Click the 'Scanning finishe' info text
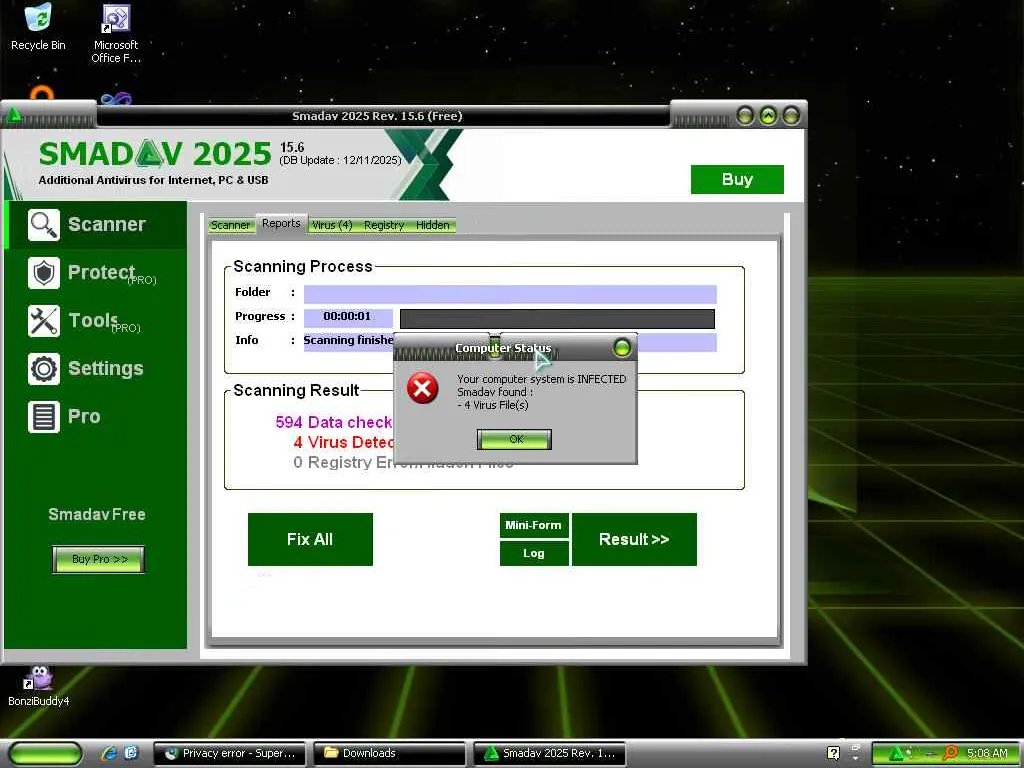Viewport: 1024px width, 768px height. (x=349, y=340)
